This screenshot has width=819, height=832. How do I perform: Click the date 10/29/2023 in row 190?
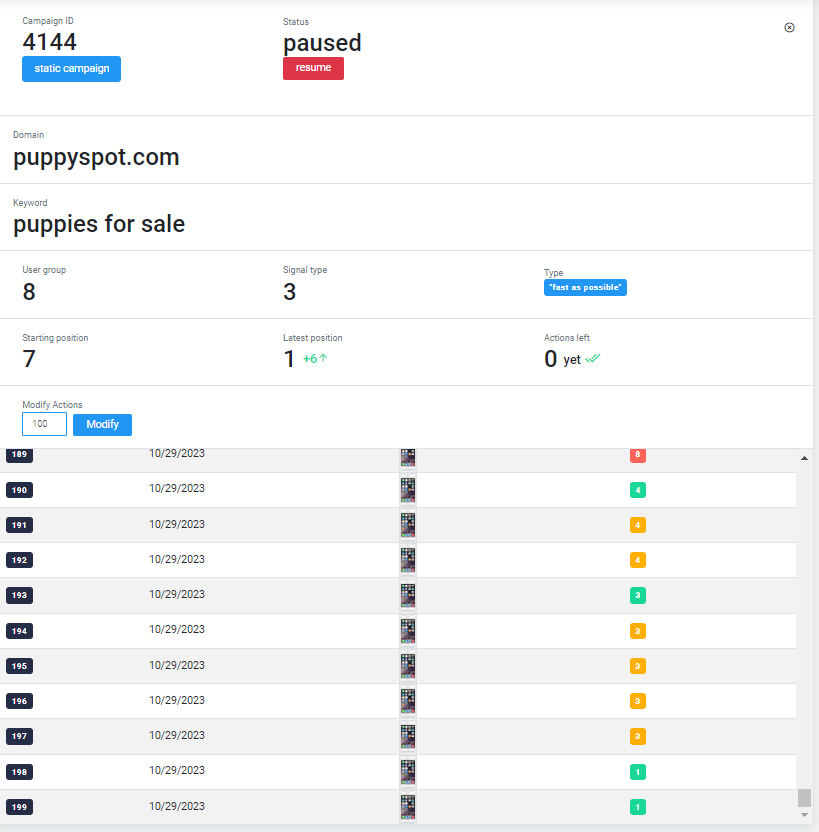pos(177,488)
